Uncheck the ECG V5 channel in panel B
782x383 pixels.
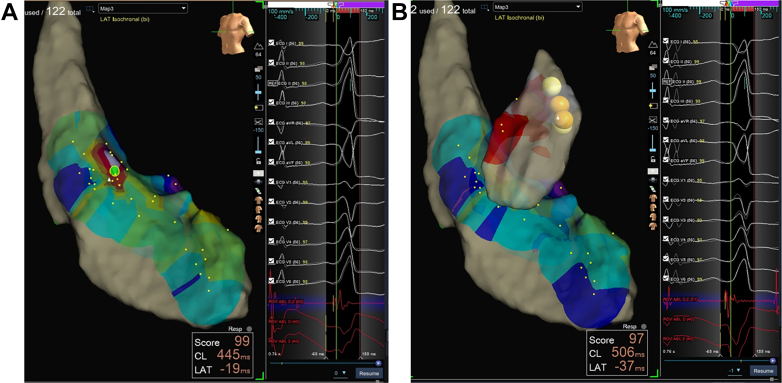click(x=666, y=258)
